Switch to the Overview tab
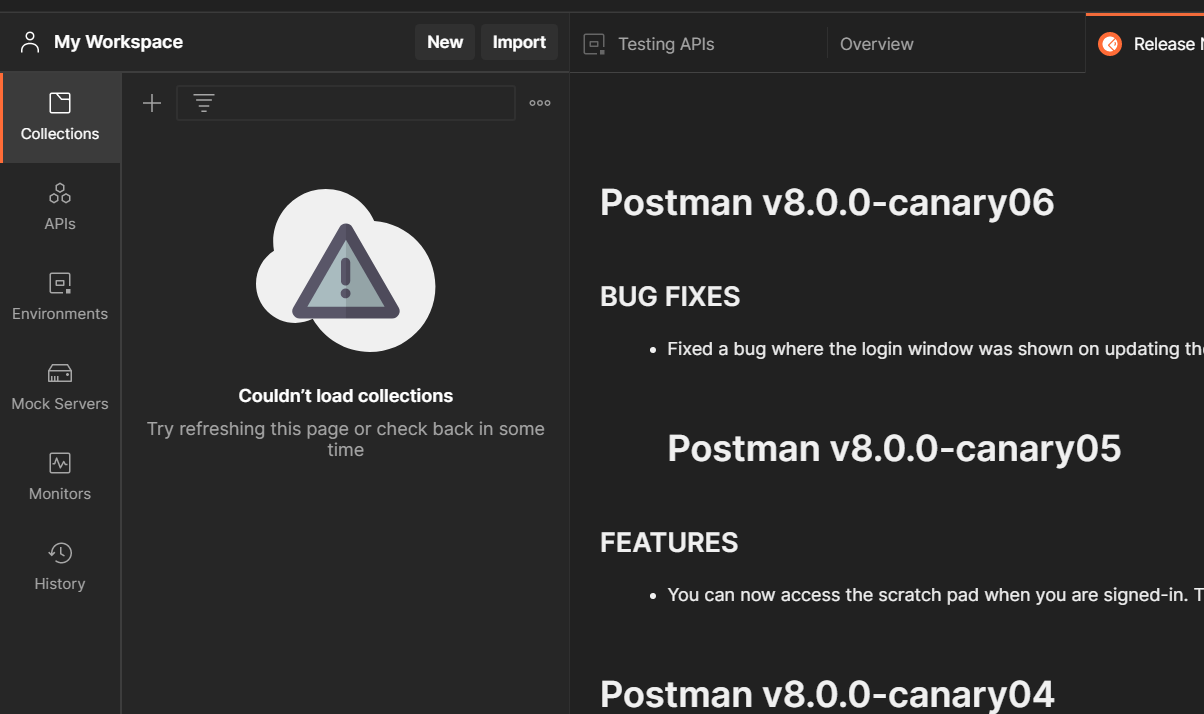 click(x=877, y=43)
